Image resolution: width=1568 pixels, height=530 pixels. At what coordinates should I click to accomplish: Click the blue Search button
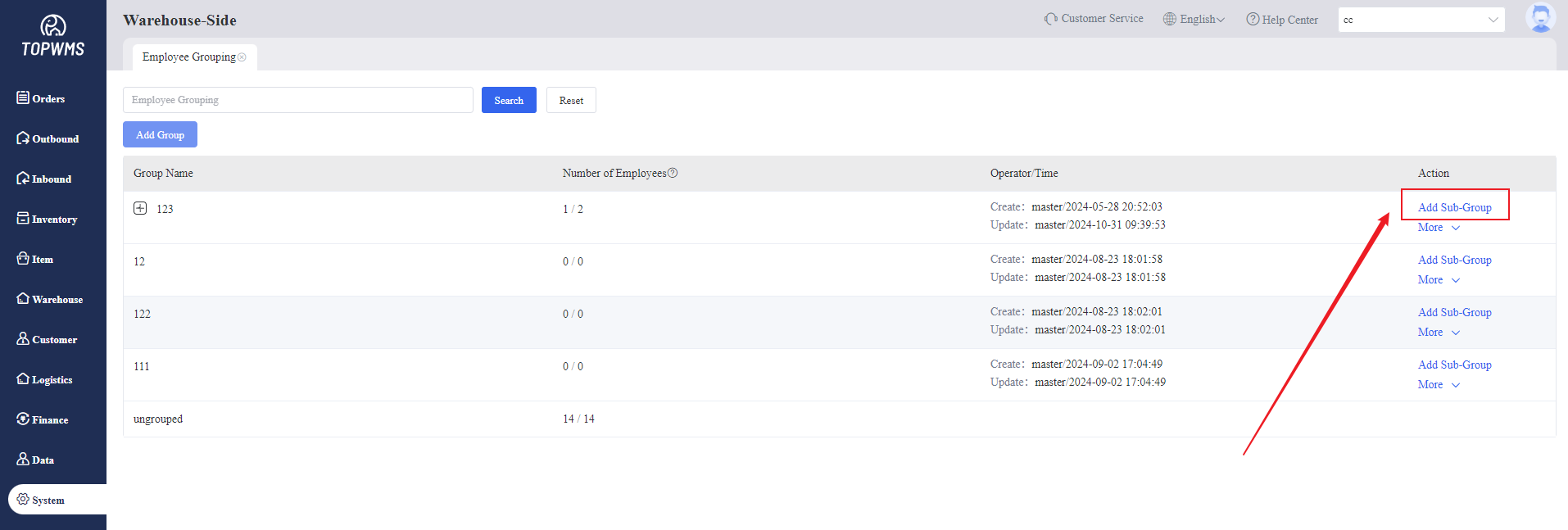[509, 100]
